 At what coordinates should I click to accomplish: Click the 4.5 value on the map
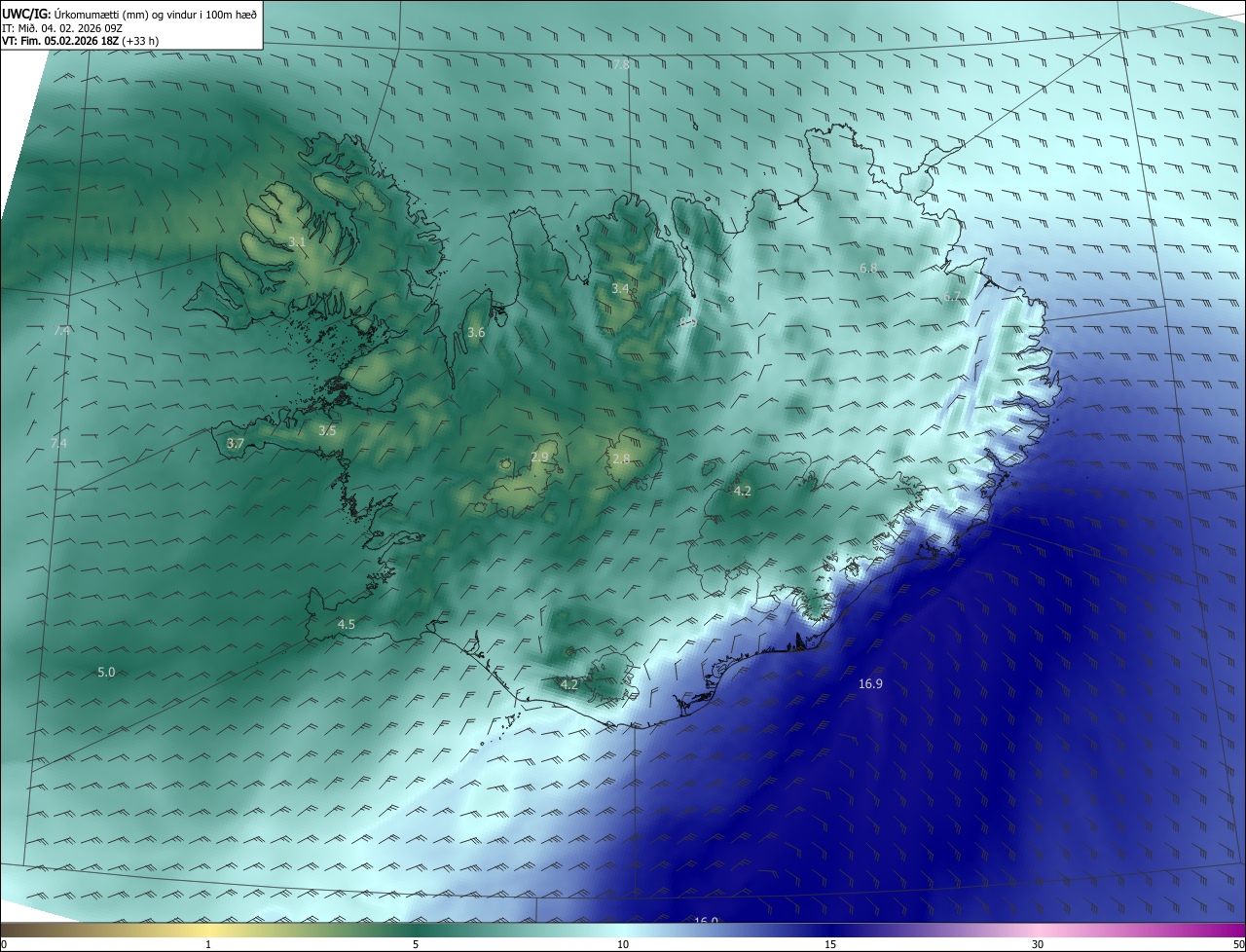pyautogui.click(x=346, y=624)
